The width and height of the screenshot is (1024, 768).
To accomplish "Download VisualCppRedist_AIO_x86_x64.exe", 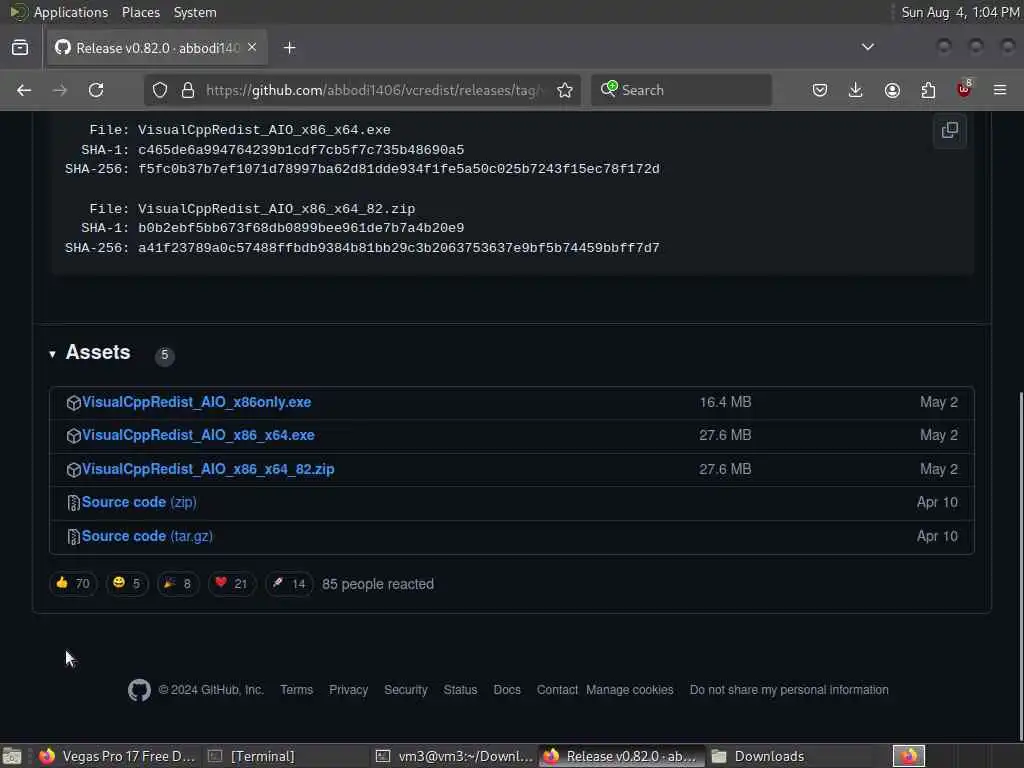I will pos(198,435).
